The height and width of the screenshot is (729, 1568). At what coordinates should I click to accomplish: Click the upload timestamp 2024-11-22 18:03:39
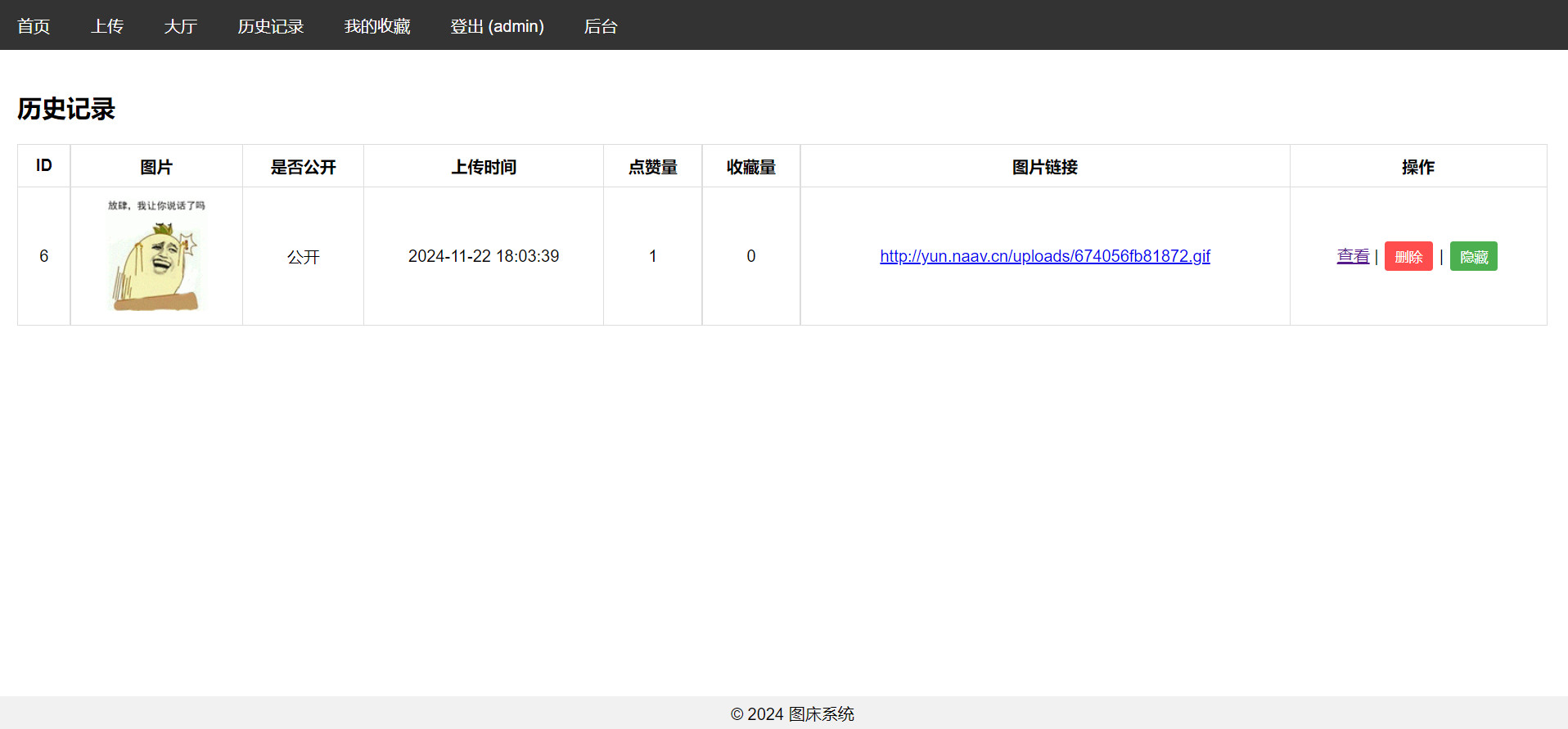pos(483,256)
